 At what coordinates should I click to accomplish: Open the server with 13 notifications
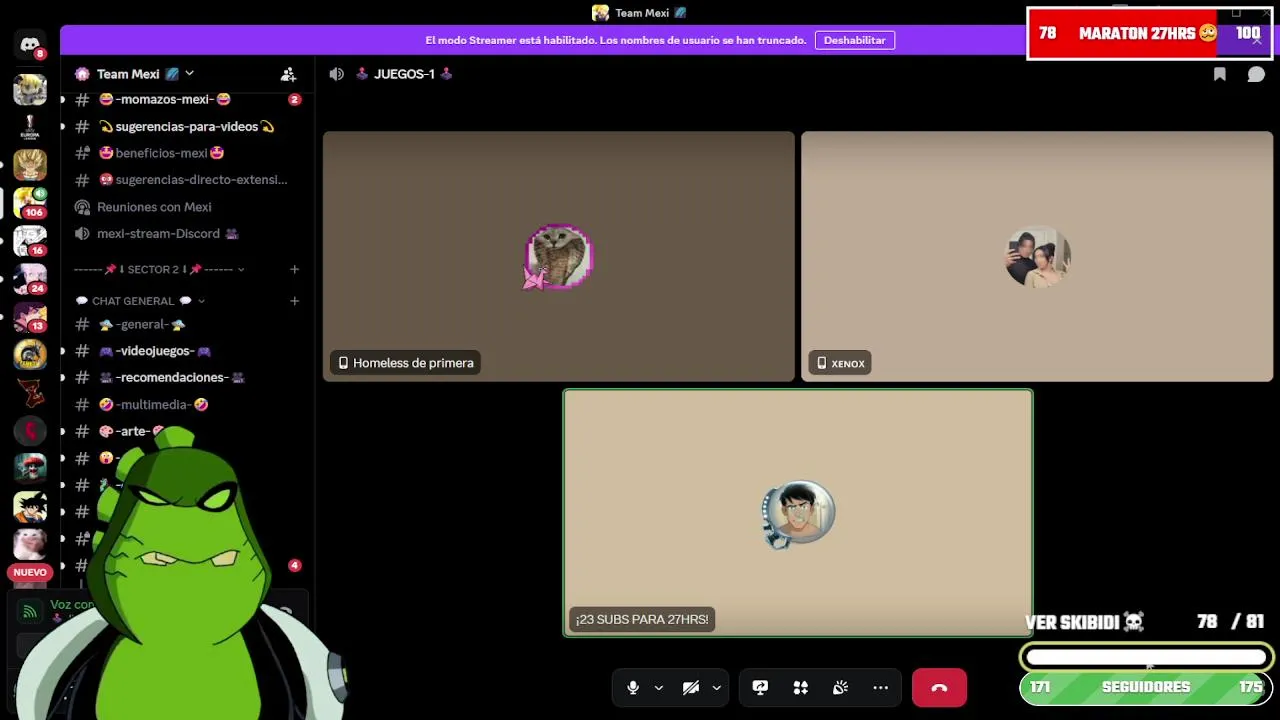point(30,316)
